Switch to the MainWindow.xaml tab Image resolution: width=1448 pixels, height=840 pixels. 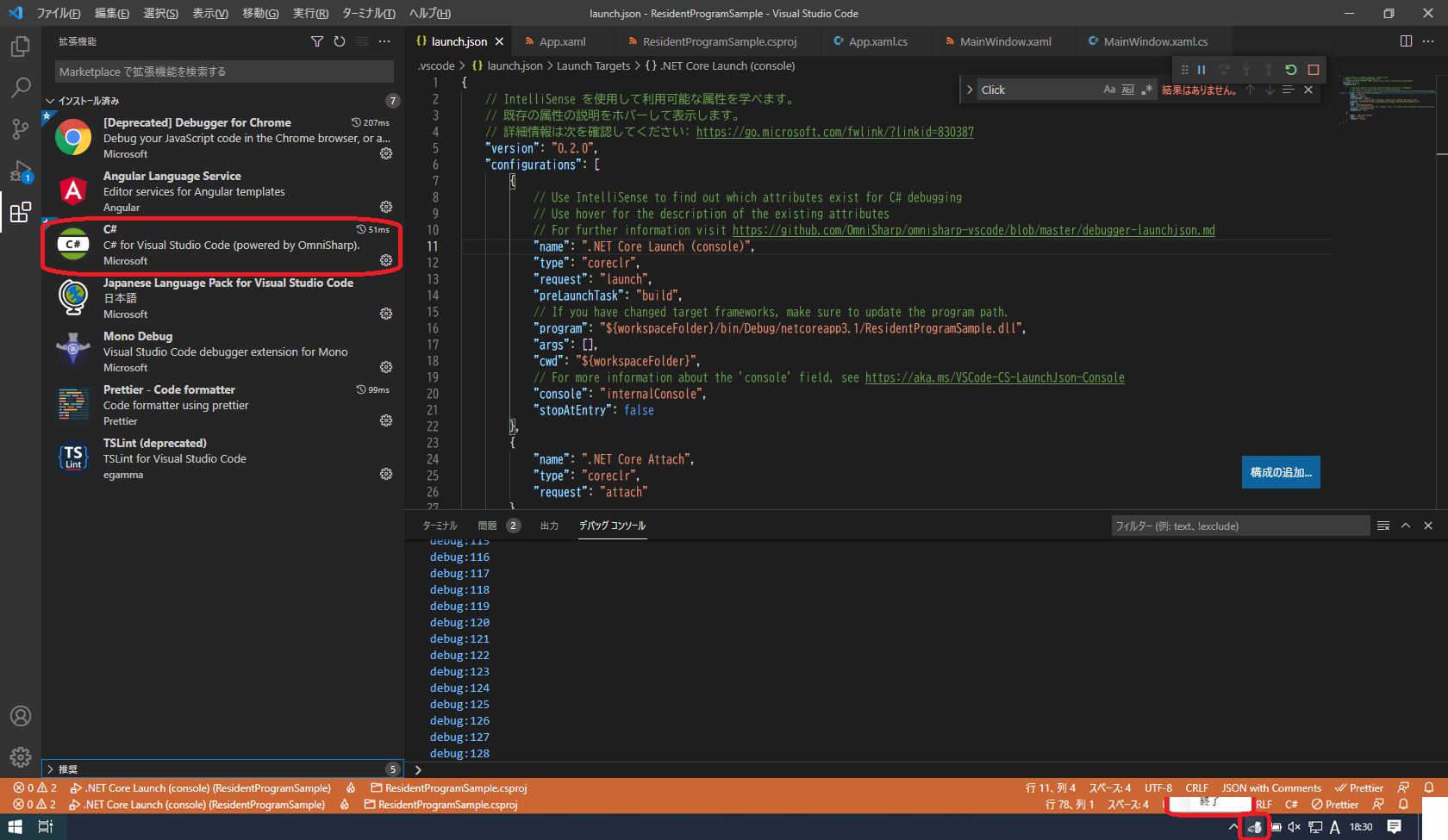pos(1005,41)
